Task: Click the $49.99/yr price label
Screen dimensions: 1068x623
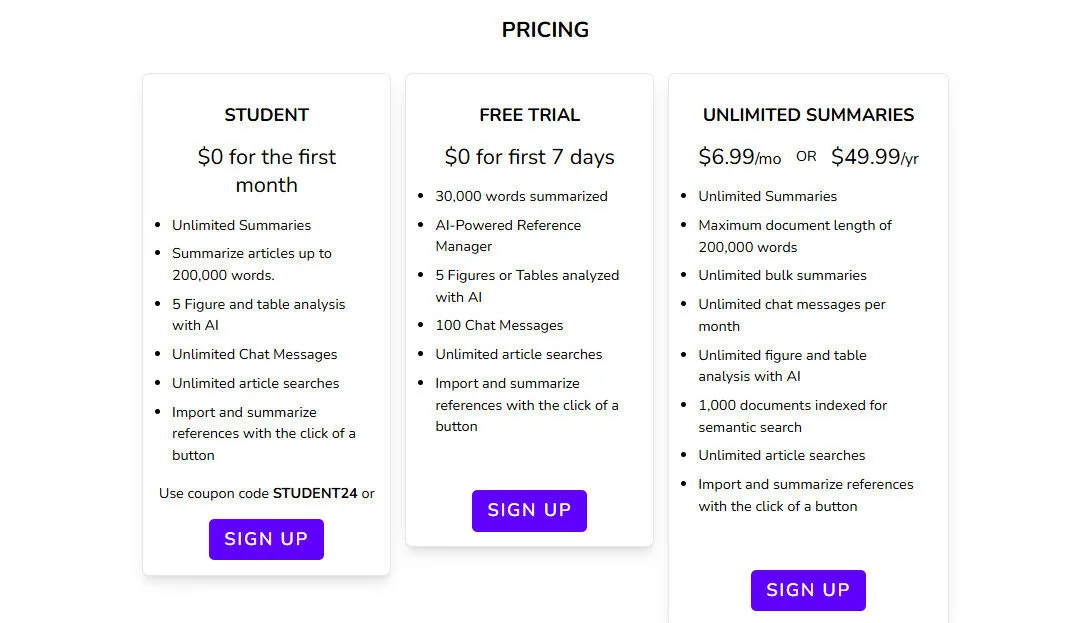Action: [874, 156]
